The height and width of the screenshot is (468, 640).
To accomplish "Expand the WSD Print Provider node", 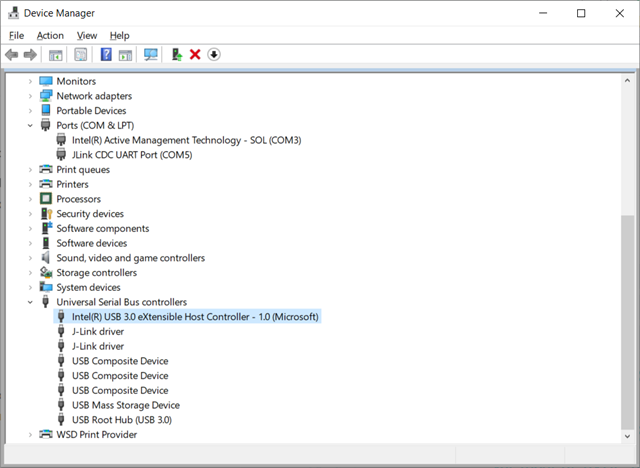I will 30,435.
